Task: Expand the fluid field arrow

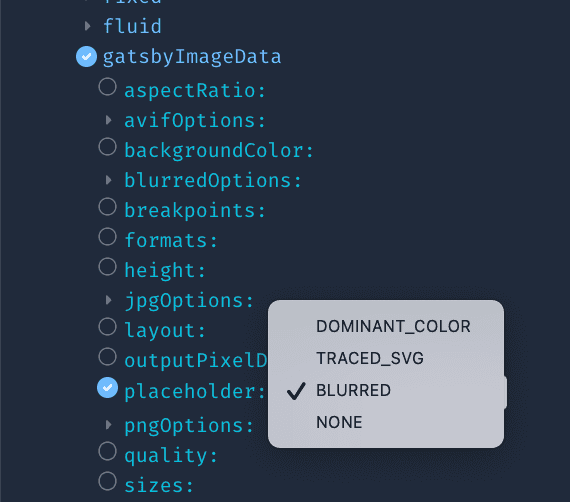Action: (87, 26)
